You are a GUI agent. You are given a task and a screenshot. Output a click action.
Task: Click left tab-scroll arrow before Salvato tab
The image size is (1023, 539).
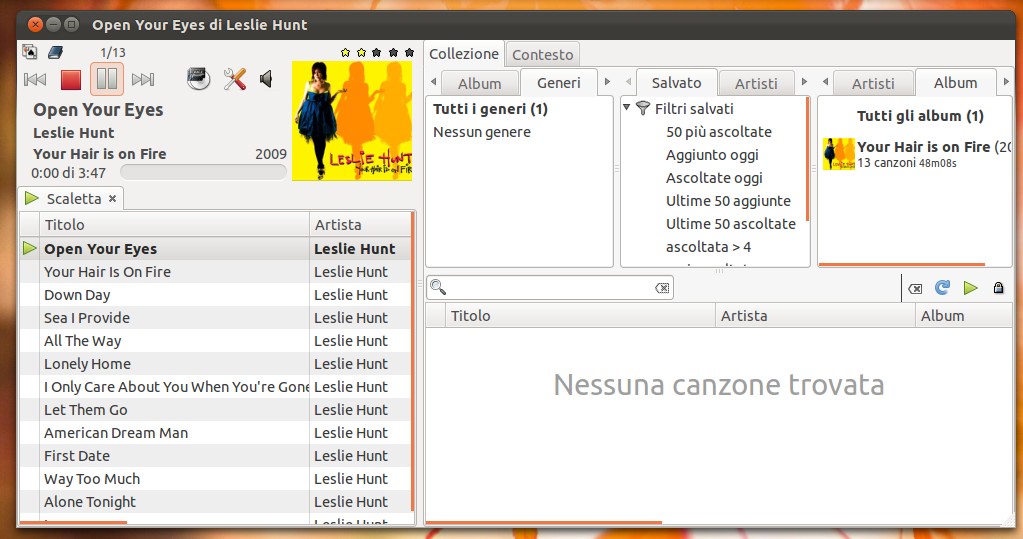coord(628,82)
